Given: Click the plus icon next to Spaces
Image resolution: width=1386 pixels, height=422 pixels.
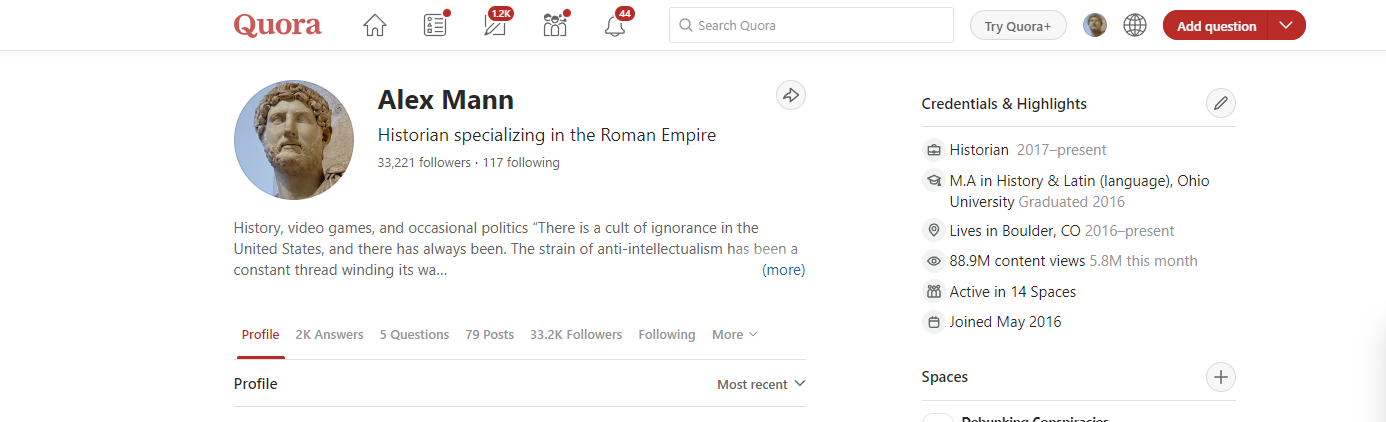Looking at the screenshot, I should click(1220, 377).
